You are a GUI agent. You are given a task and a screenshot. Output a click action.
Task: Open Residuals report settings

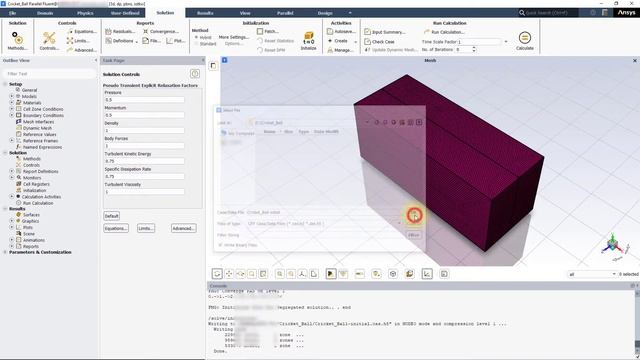(x=120, y=31)
